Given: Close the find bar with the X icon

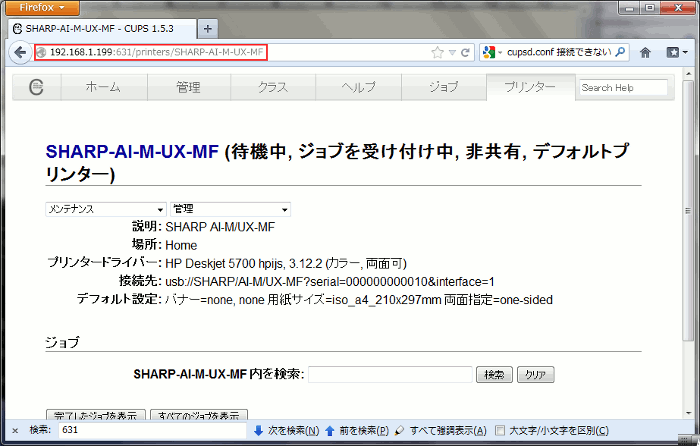Looking at the screenshot, I should 12,430.
